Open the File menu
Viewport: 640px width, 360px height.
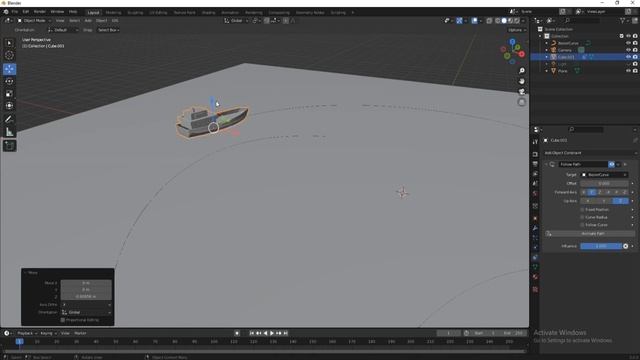[x=15, y=12]
